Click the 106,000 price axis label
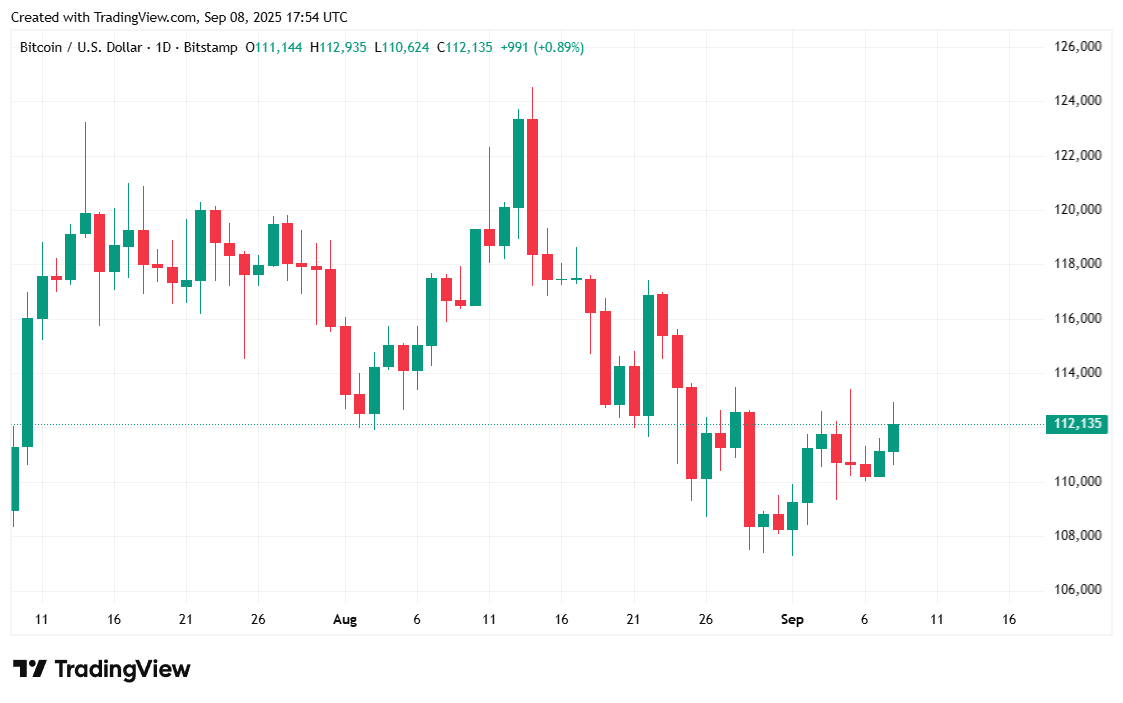 click(x=1078, y=590)
